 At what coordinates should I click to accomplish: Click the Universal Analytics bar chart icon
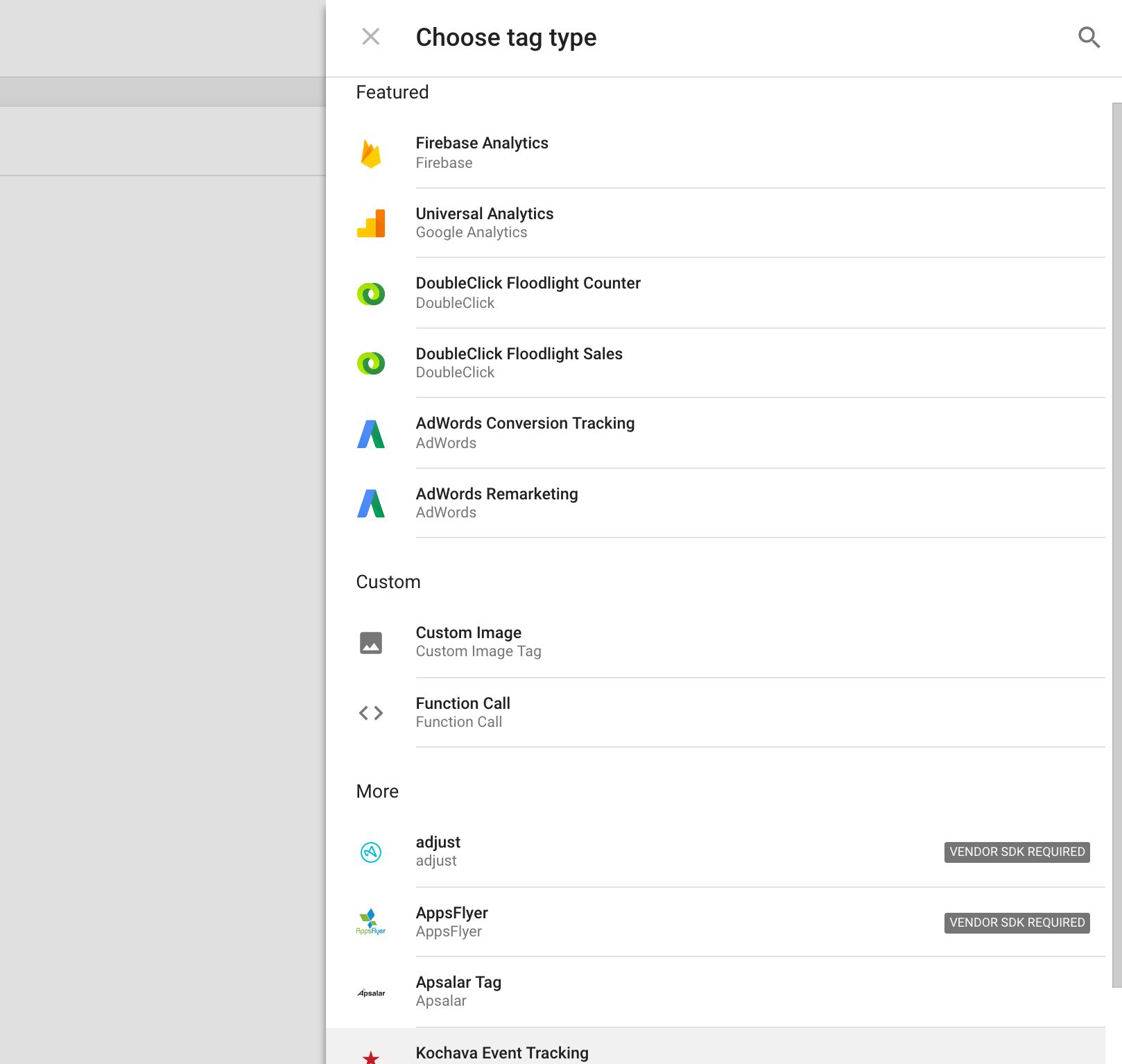click(x=371, y=223)
